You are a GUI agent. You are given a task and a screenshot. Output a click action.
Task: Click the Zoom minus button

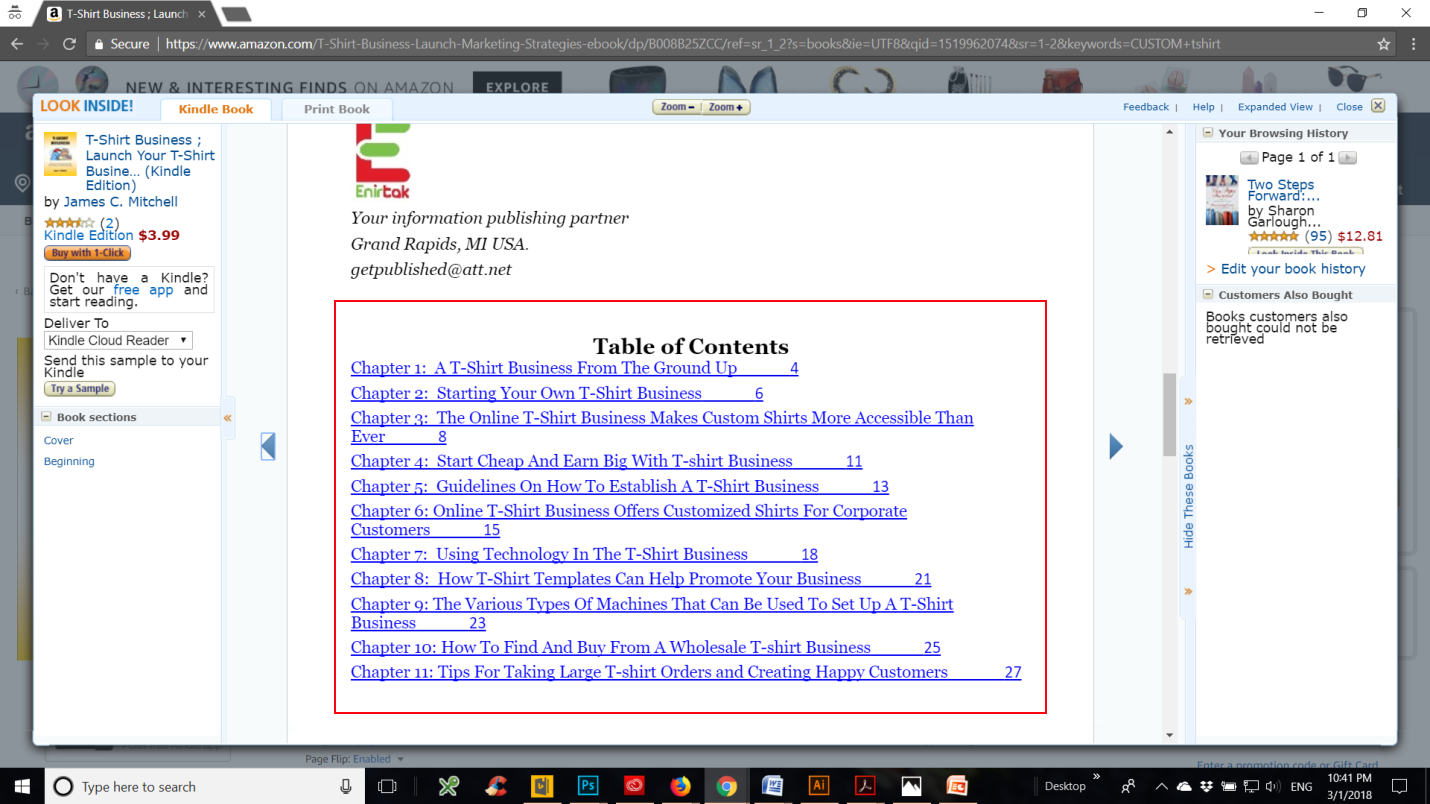(677, 107)
